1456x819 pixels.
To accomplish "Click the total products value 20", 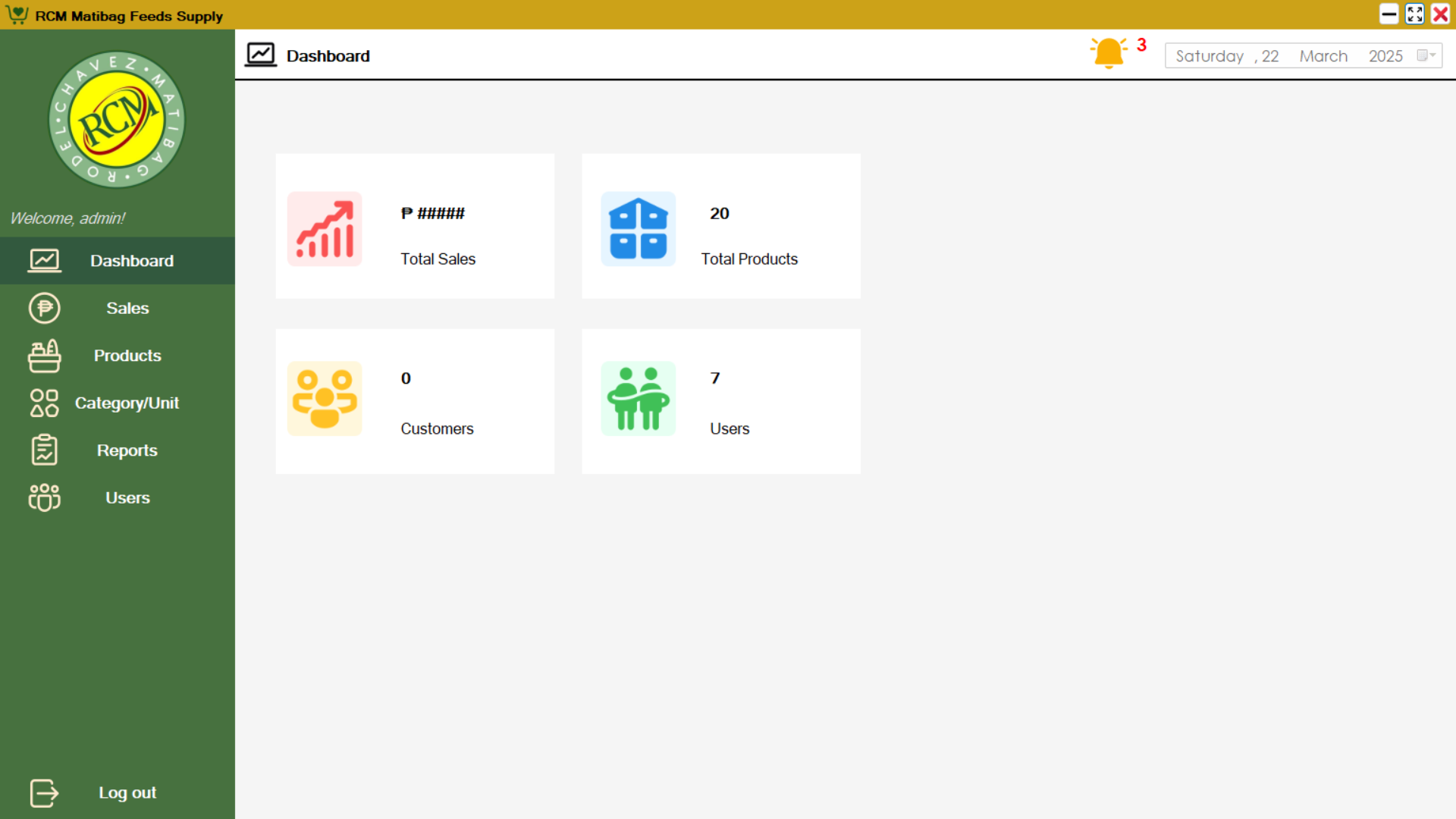I will pyautogui.click(x=720, y=214).
